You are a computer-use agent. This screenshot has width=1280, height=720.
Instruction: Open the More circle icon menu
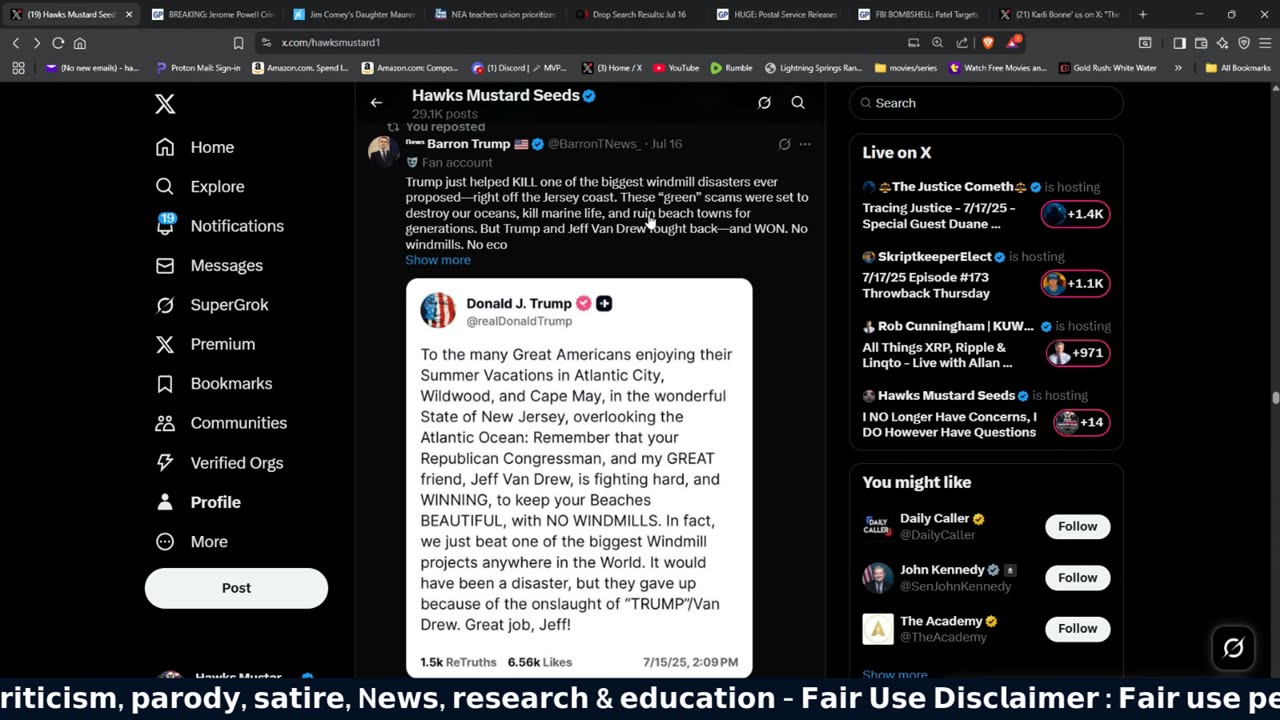(165, 541)
